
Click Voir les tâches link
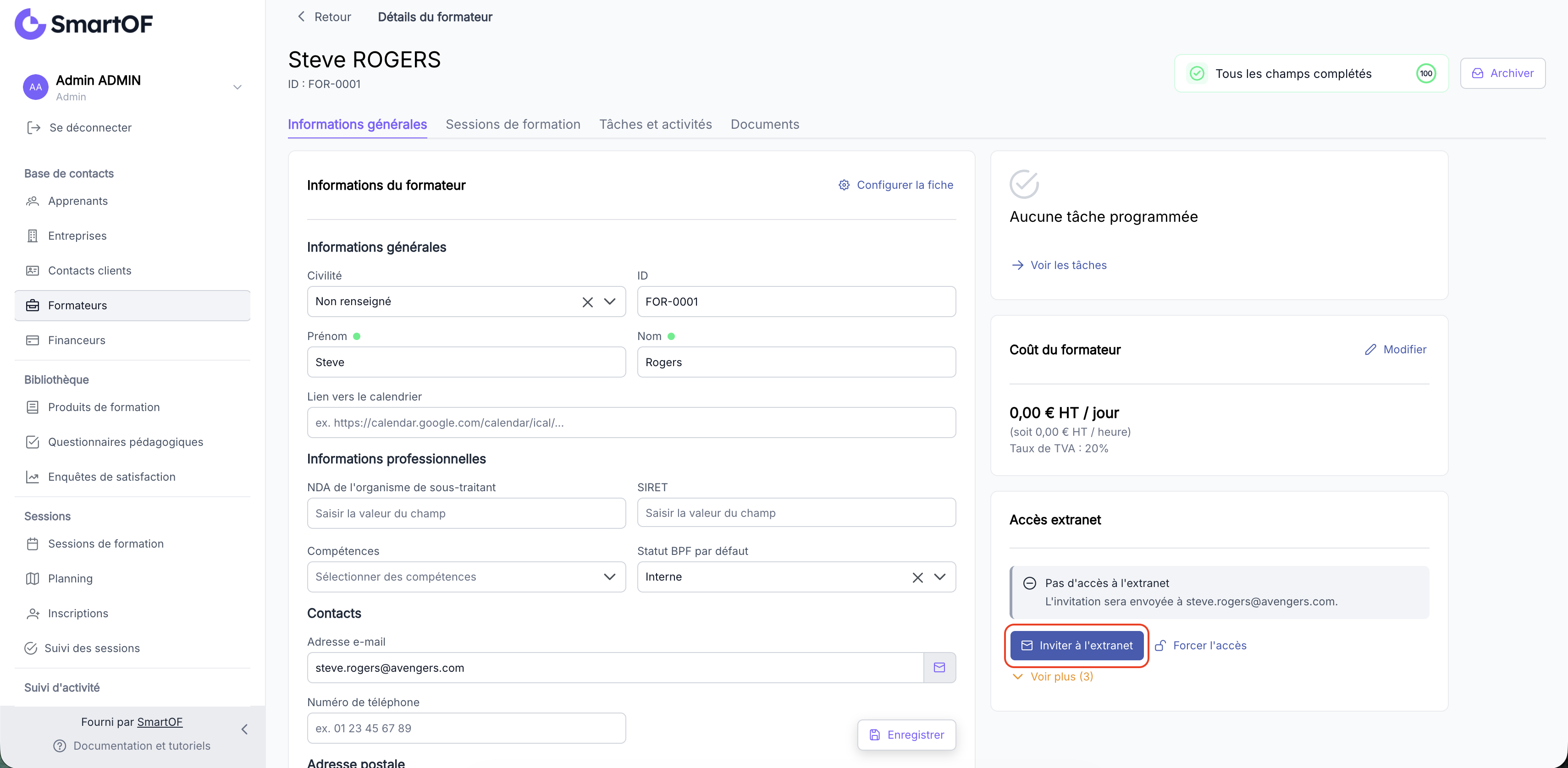click(x=1059, y=265)
